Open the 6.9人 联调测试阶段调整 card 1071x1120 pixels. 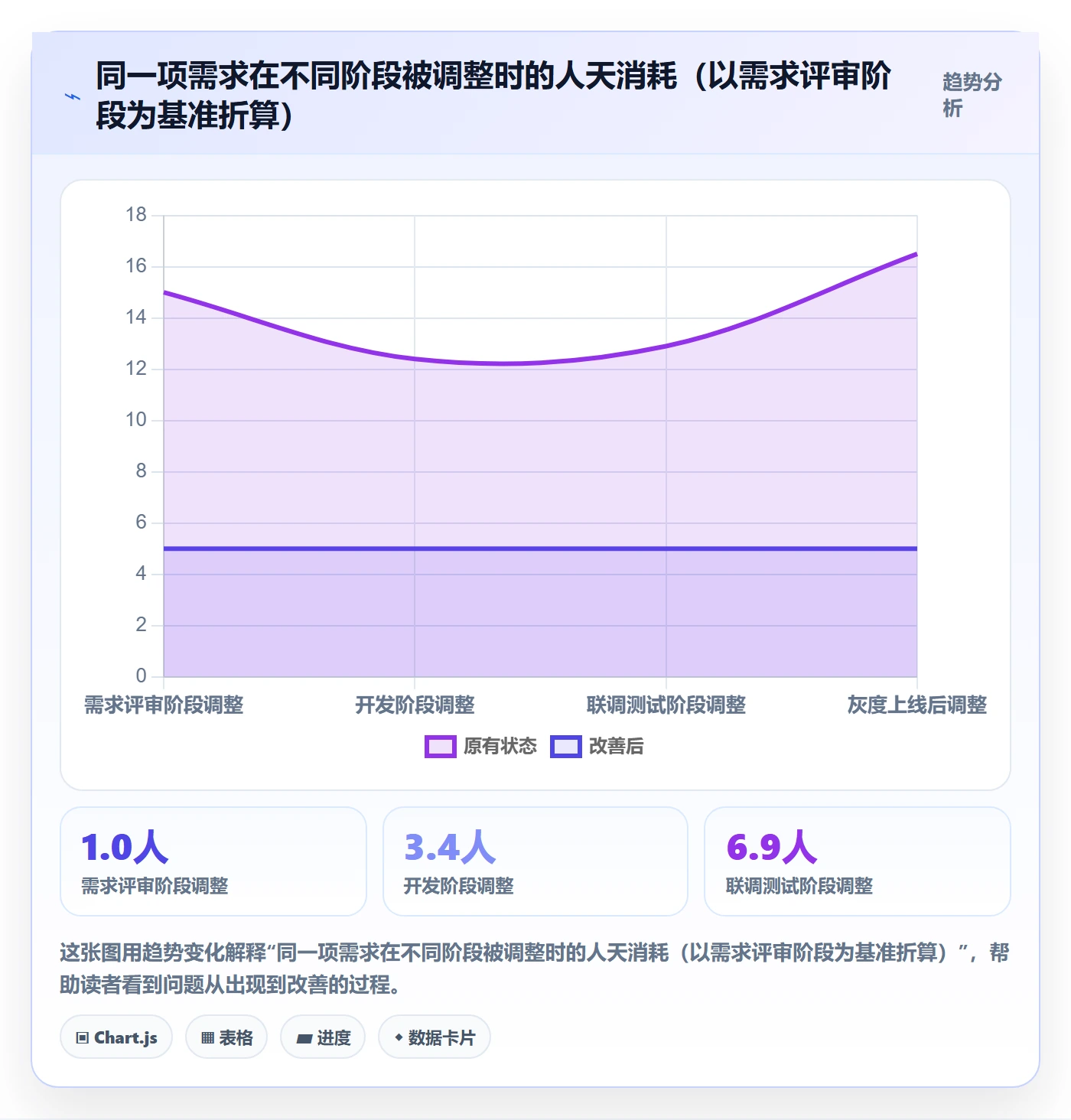[x=858, y=861]
